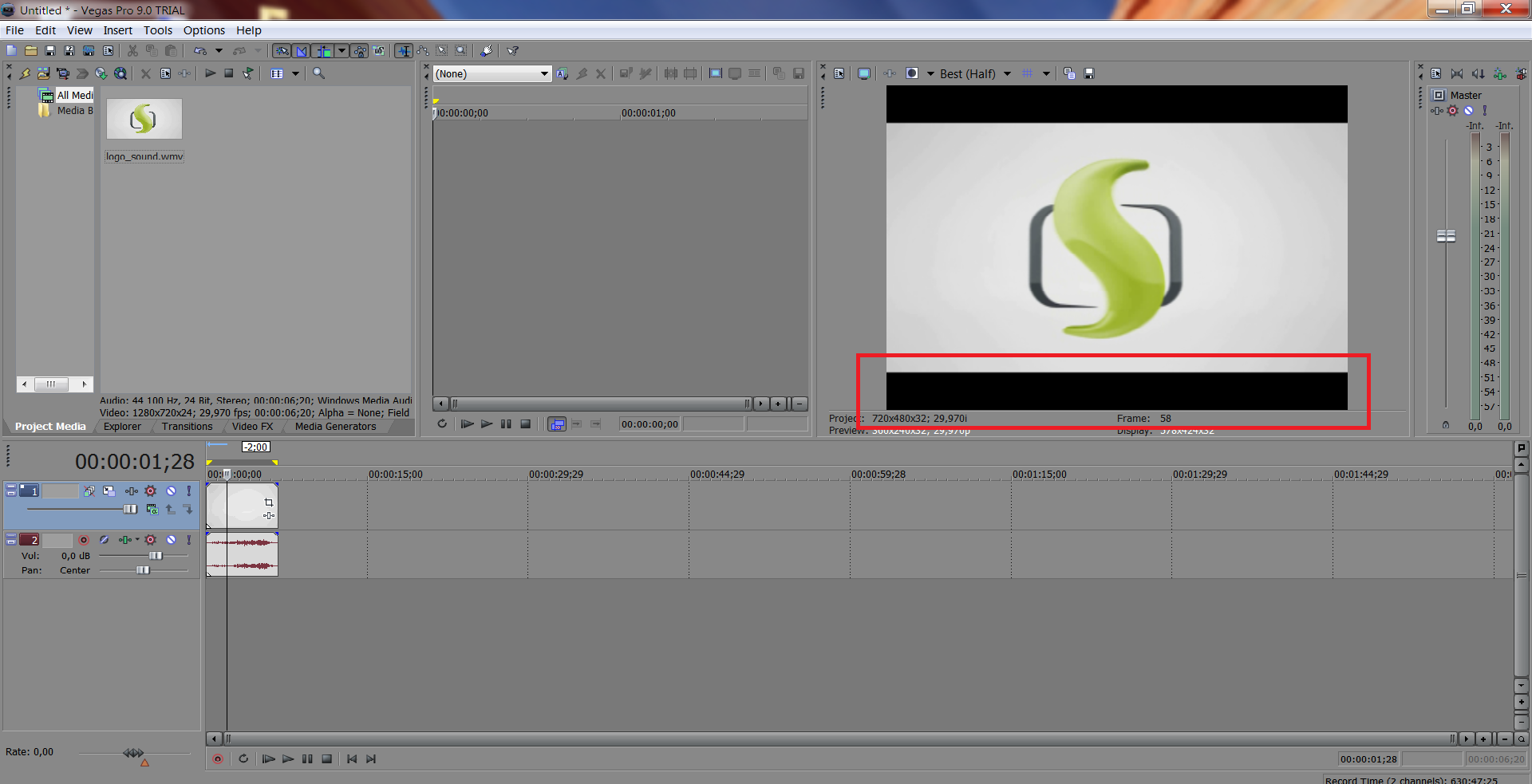Toggle Loop Playback in timeline transport
1532x784 pixels.
(243, 759)
